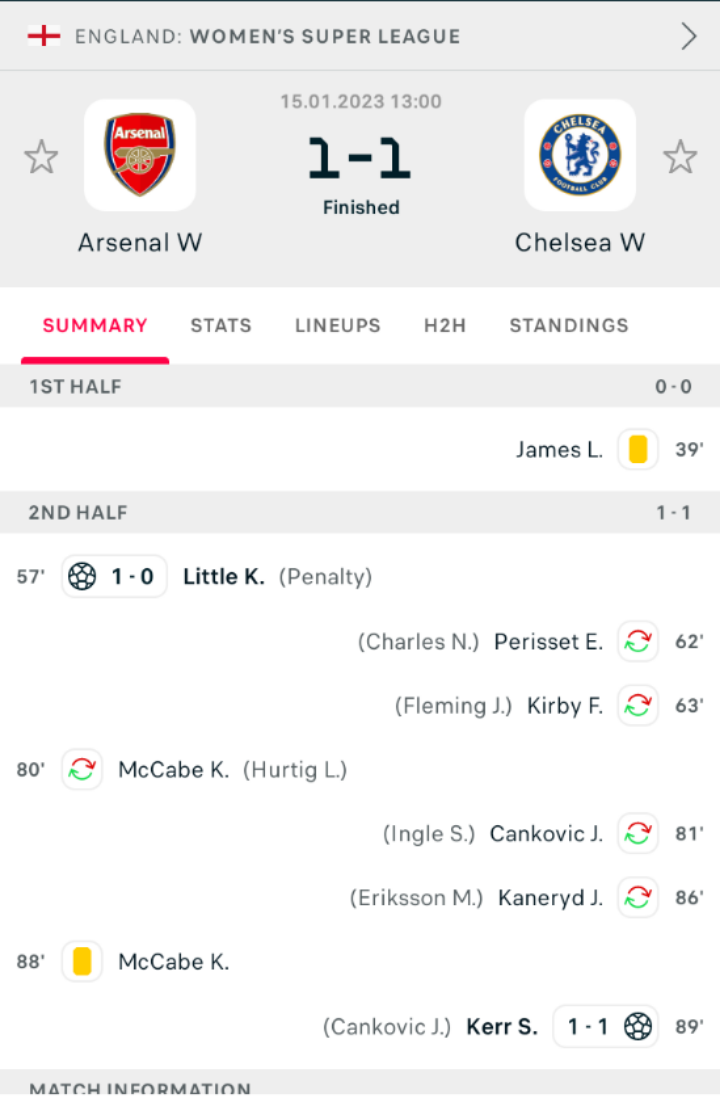This screenshot has width=720, height=1098.
Task: Go to the H2H tab
Action: pyautogui.click(x=445, y=326)
